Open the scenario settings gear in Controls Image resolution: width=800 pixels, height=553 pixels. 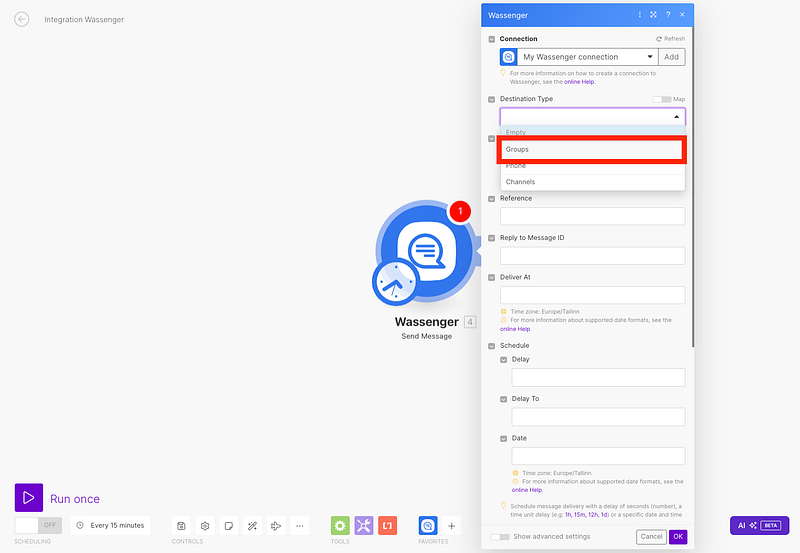point(205,525)
